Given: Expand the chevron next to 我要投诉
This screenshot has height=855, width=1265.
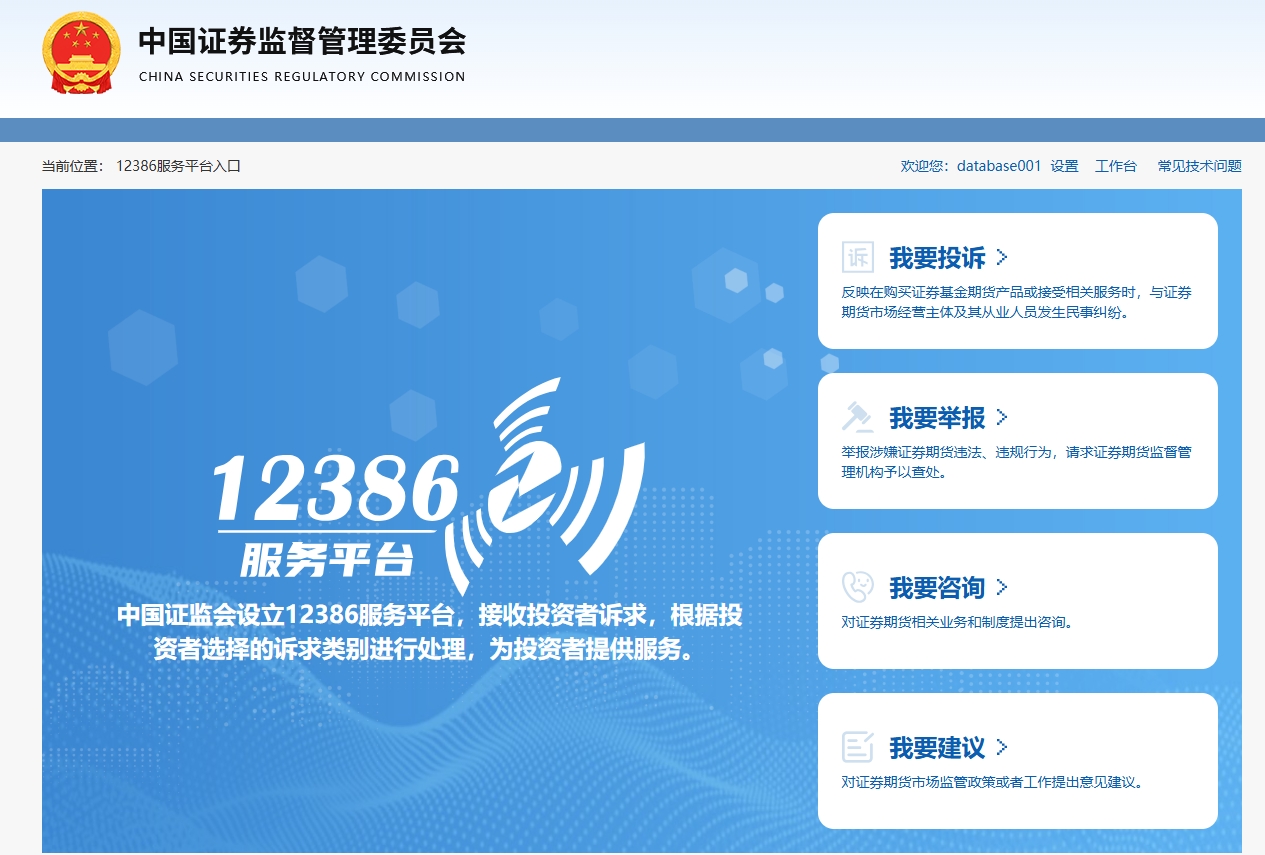Looking at the screenshot, I should click(1002, 258).
